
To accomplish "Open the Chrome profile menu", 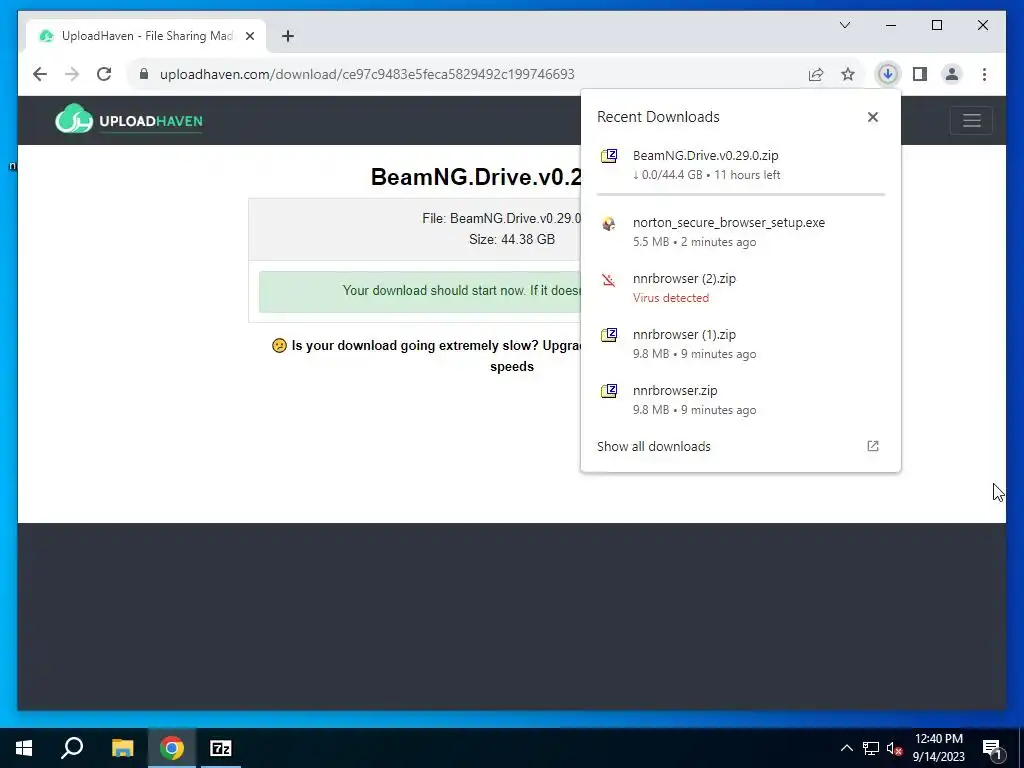I will point(952,74).
